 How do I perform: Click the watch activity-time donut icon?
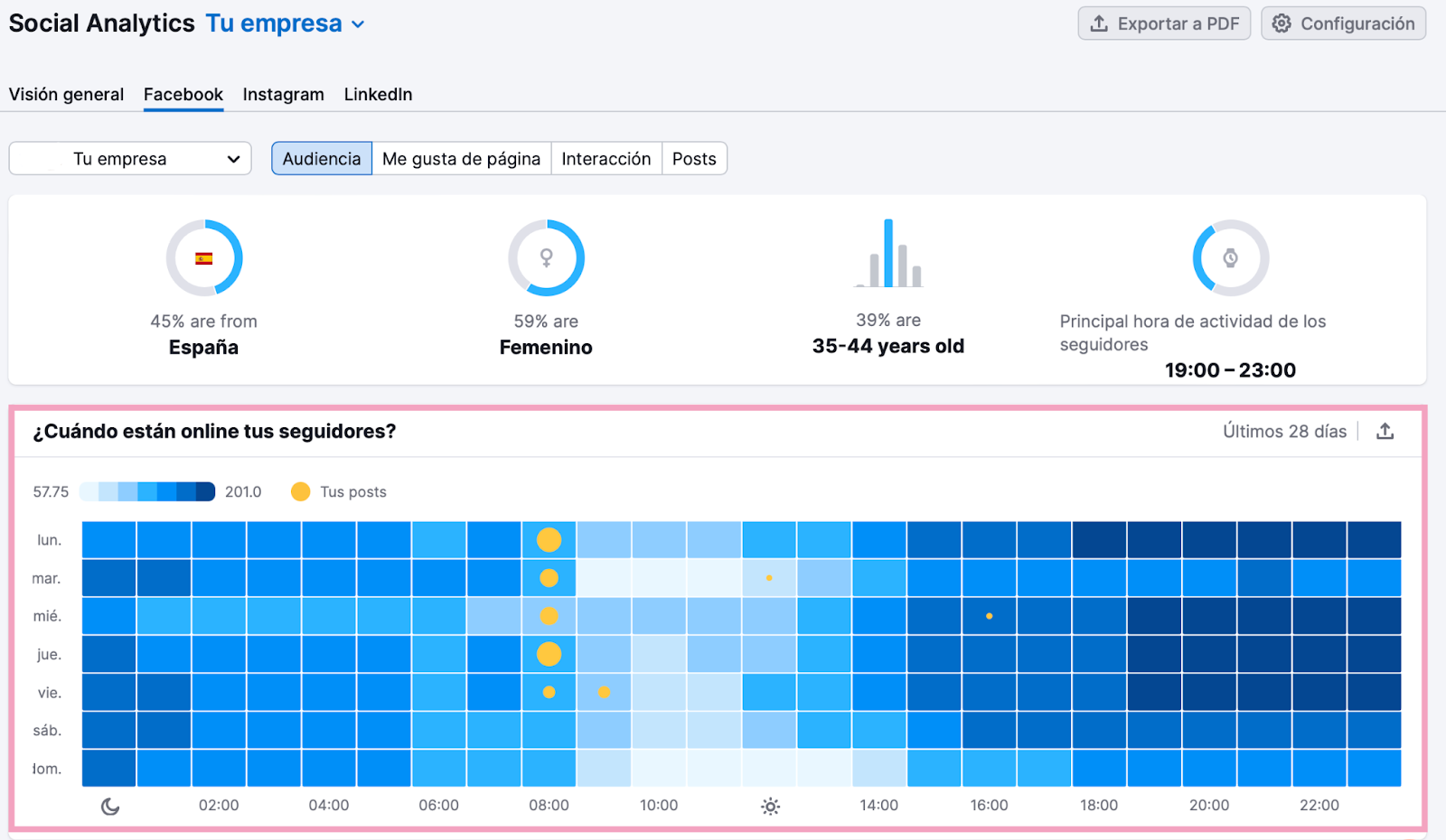coord(1231,258)
